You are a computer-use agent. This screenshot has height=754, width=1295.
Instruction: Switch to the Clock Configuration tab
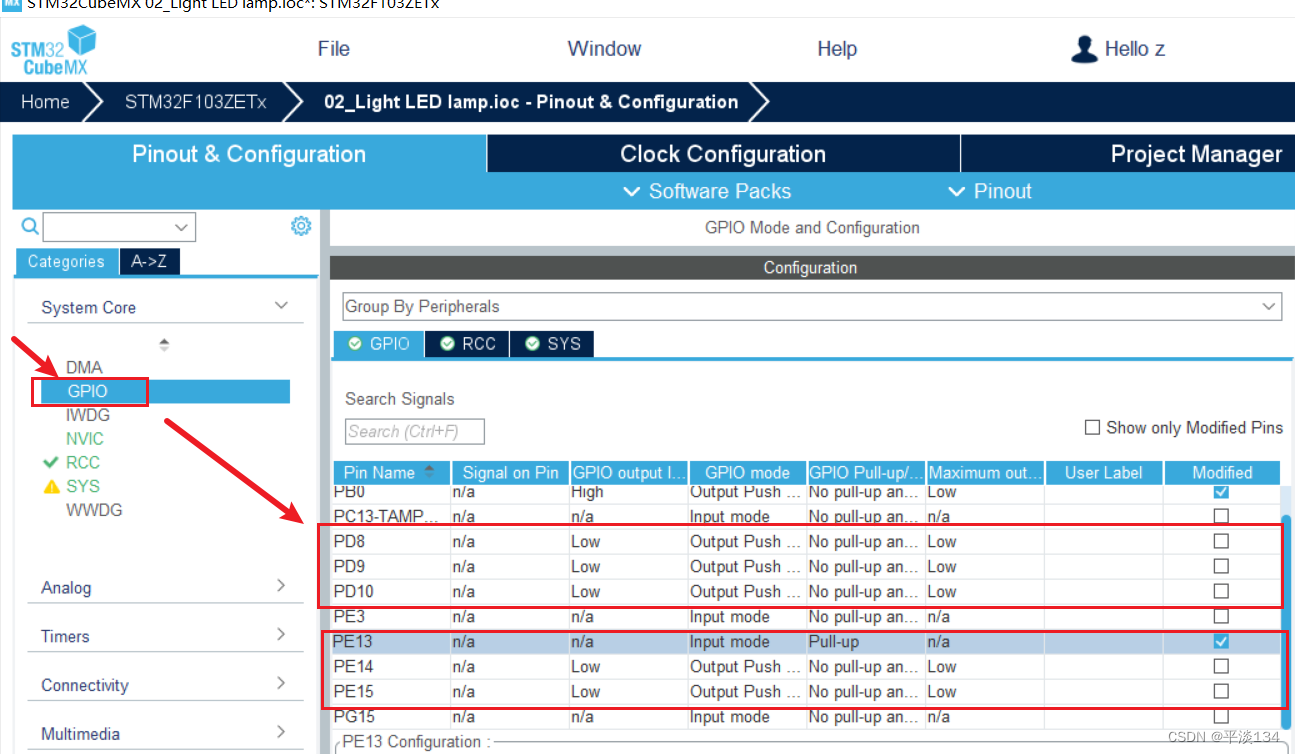(x=722, y=153)
